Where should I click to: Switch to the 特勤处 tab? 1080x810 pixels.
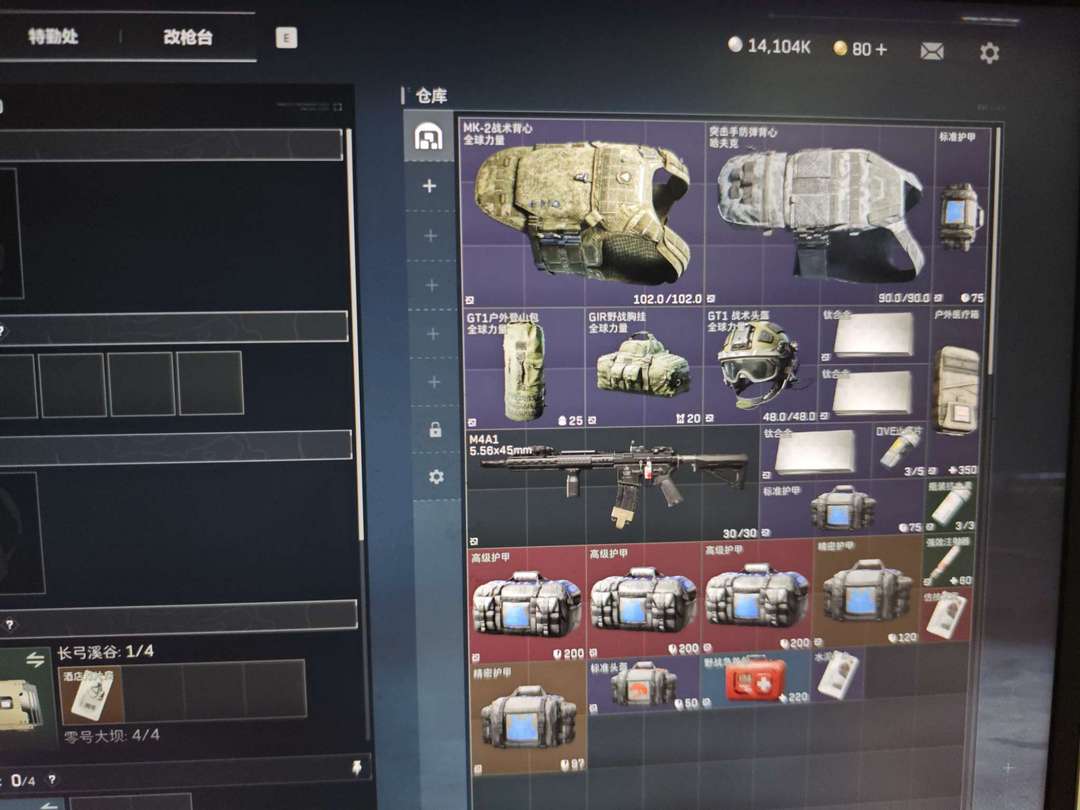click(52, 38)
